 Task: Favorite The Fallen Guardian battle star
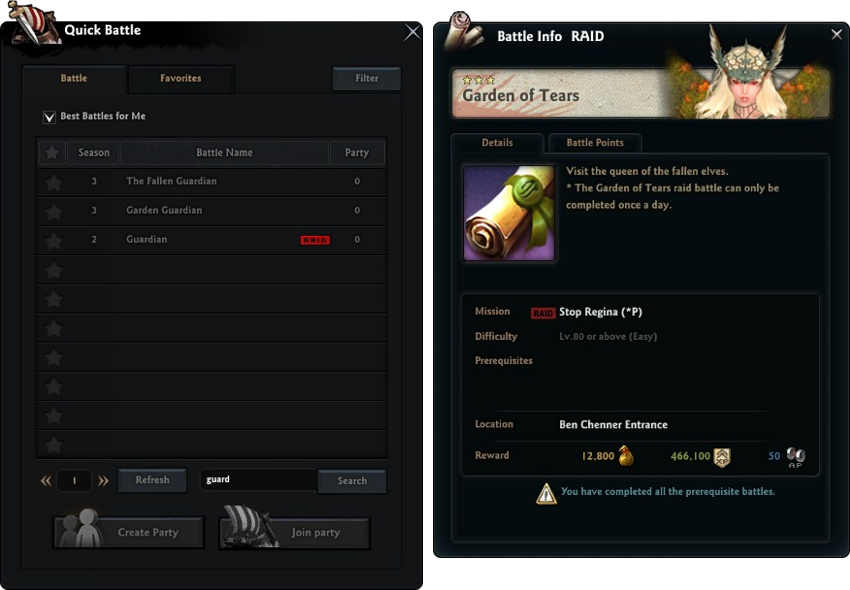tap(54, 182)
